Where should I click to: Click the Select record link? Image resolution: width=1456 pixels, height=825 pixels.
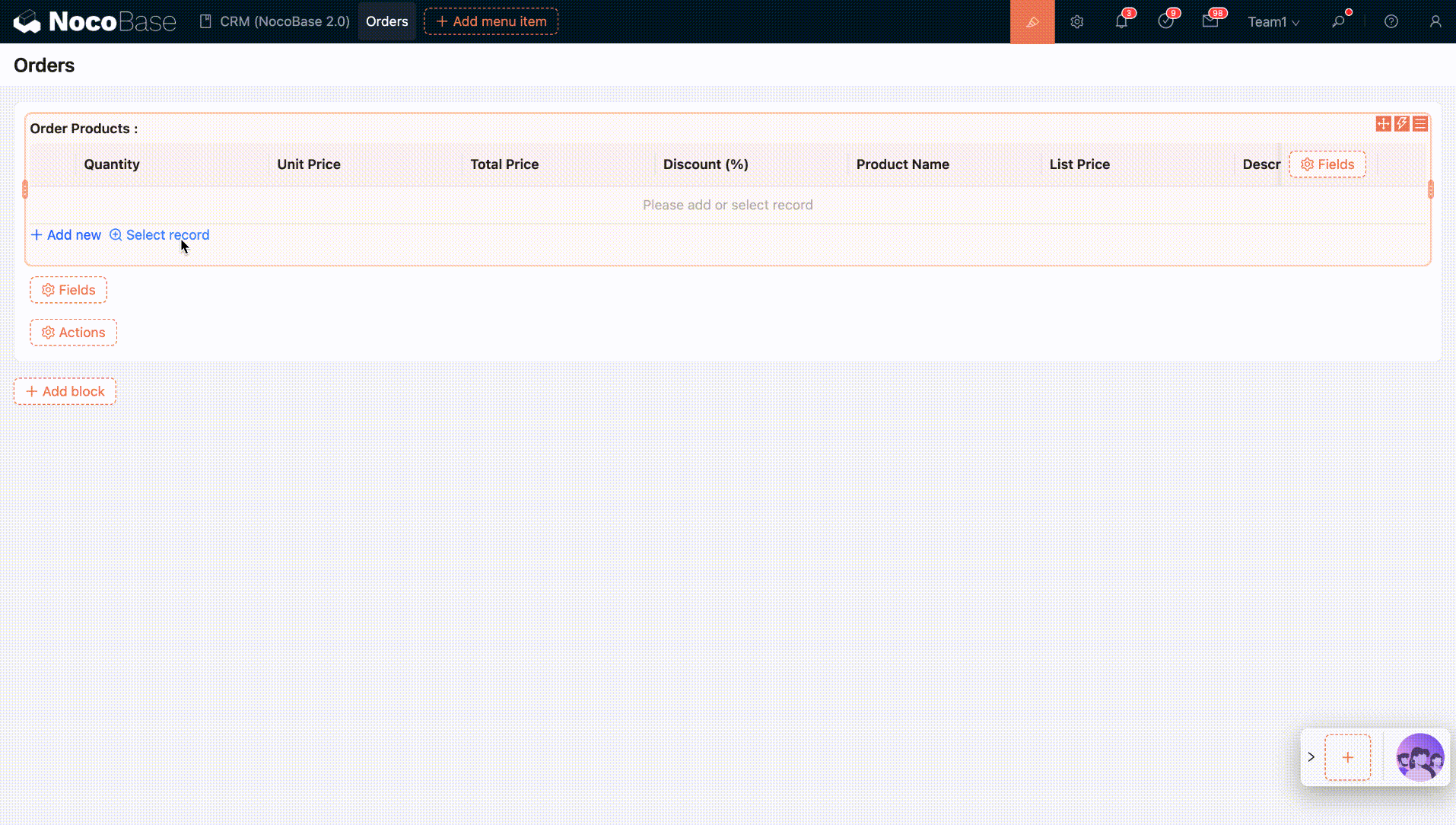coord(160,235)
